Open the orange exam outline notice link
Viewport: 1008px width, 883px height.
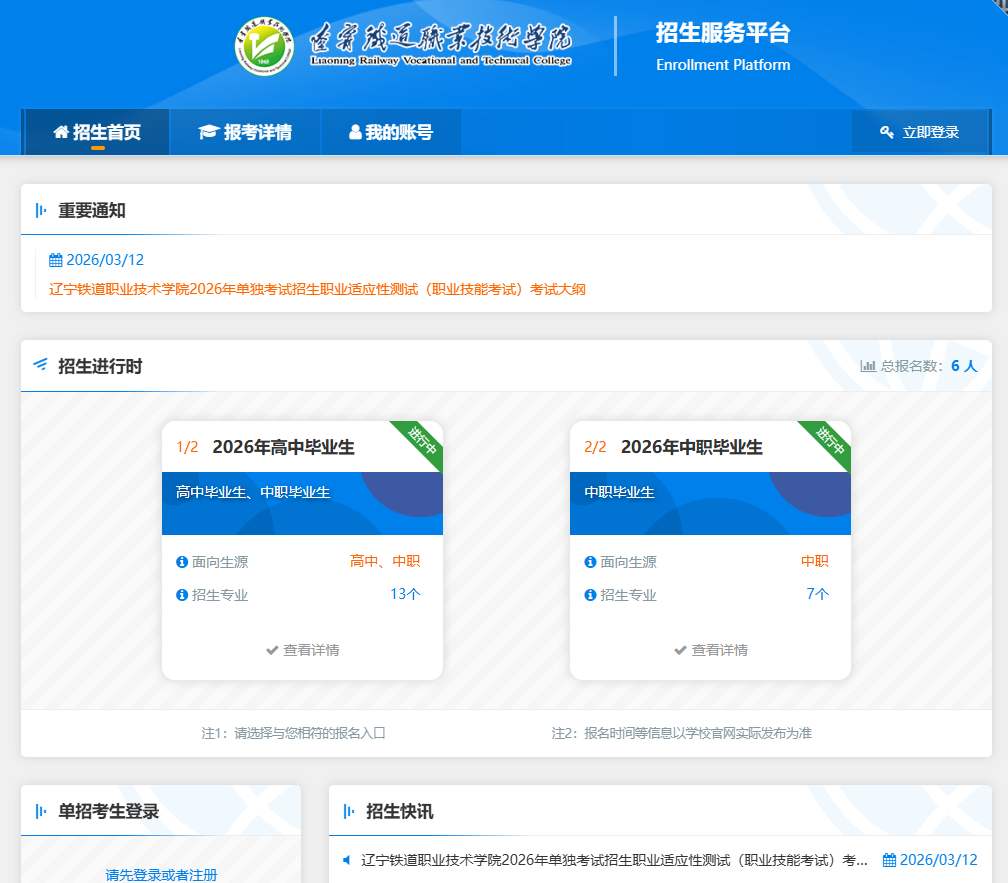tap(317, 290)
